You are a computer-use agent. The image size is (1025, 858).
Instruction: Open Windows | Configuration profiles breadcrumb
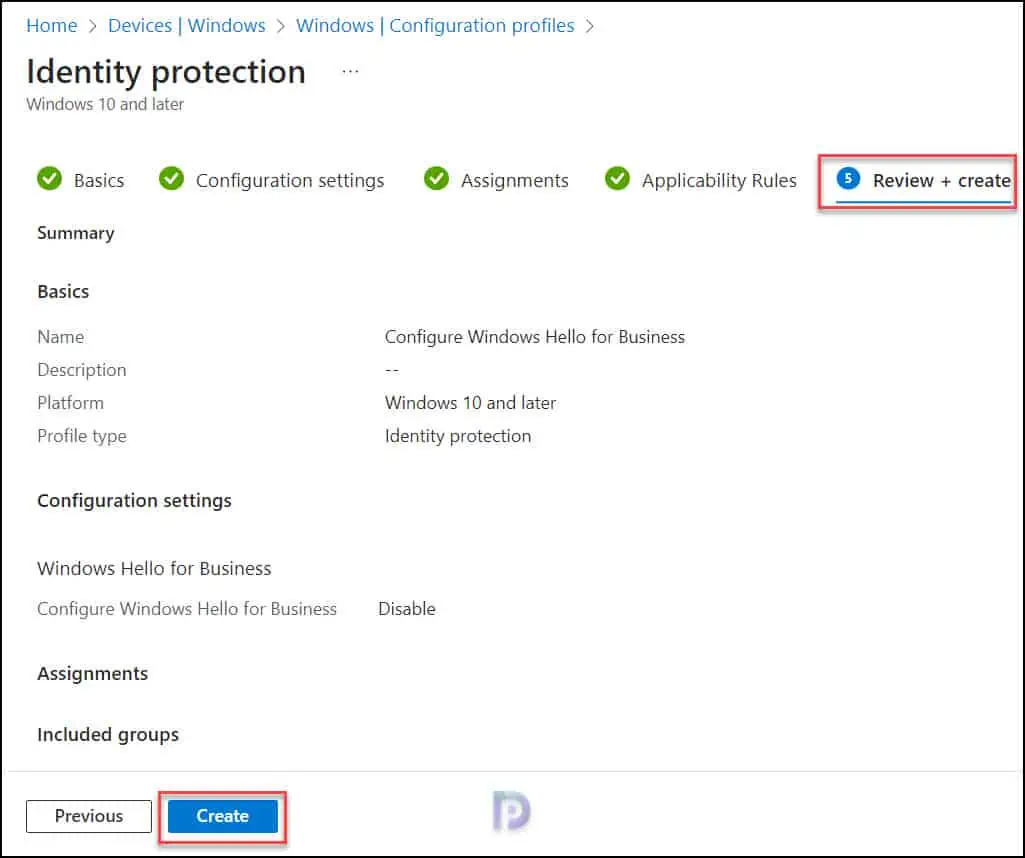click(x=435, y=25)
